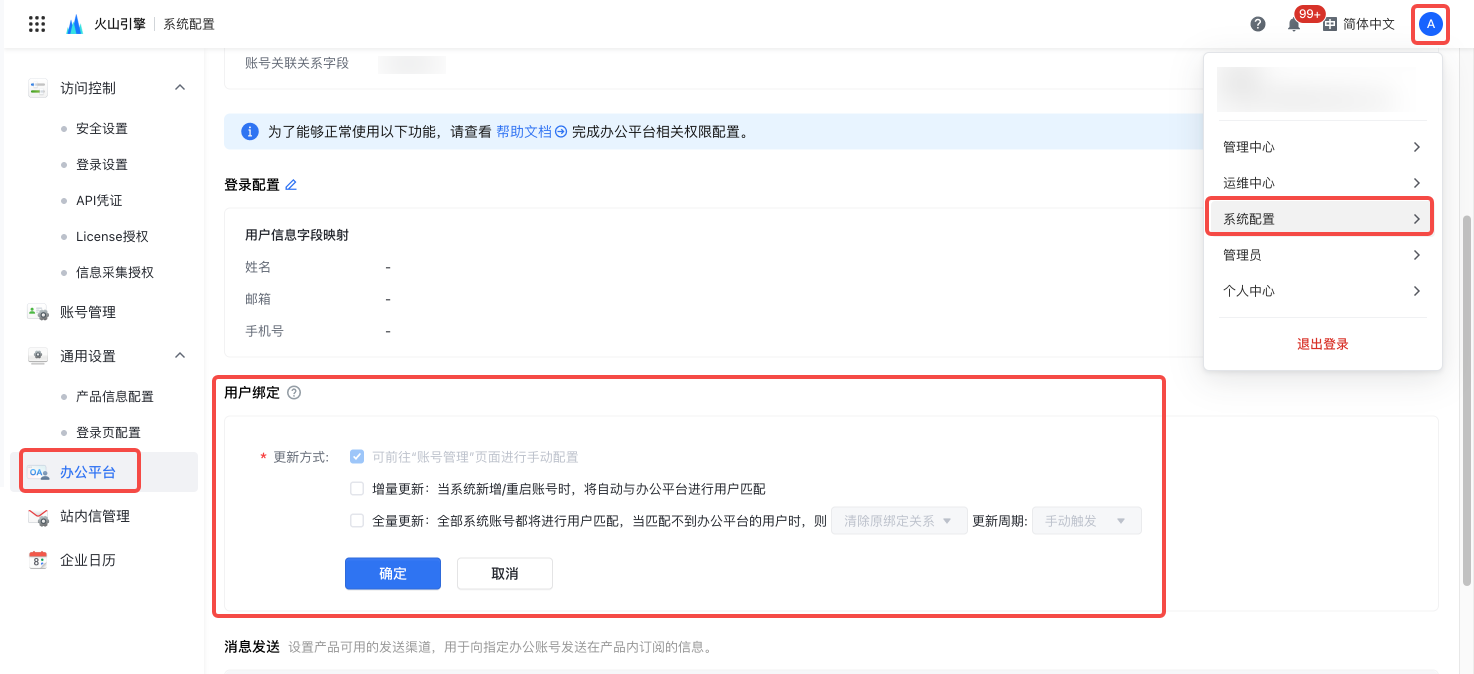Select 管理员 in the user menu

(1322, 255)
